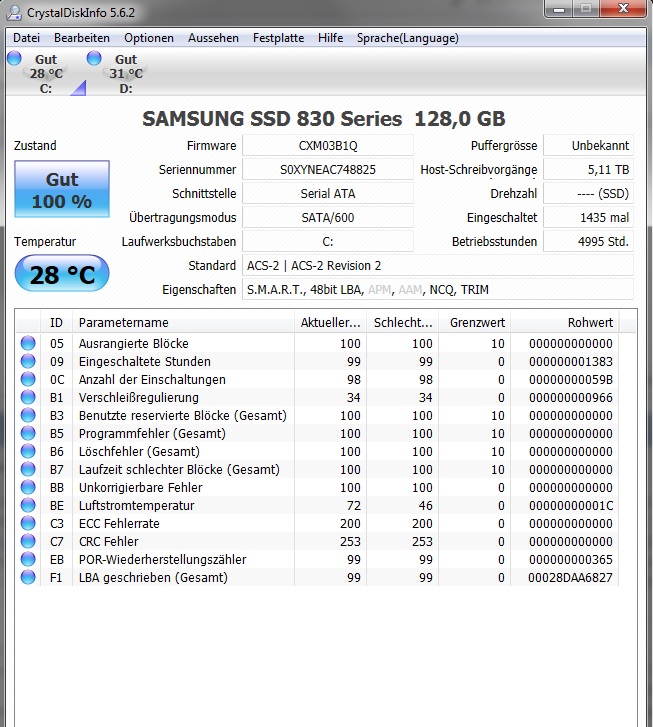Click the blue status orb for drive C:
This screenshot has width=653, height=727.
pos(14,58)
